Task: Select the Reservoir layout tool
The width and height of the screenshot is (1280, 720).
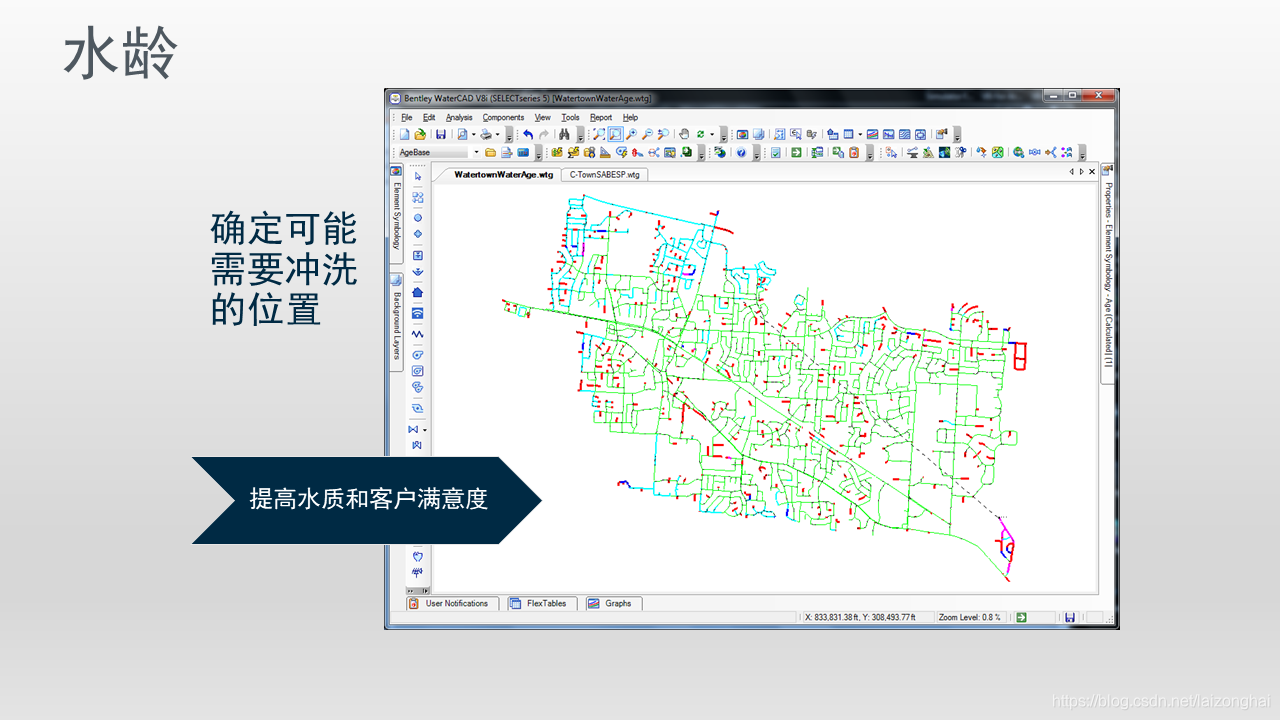Action: point(418,272)
